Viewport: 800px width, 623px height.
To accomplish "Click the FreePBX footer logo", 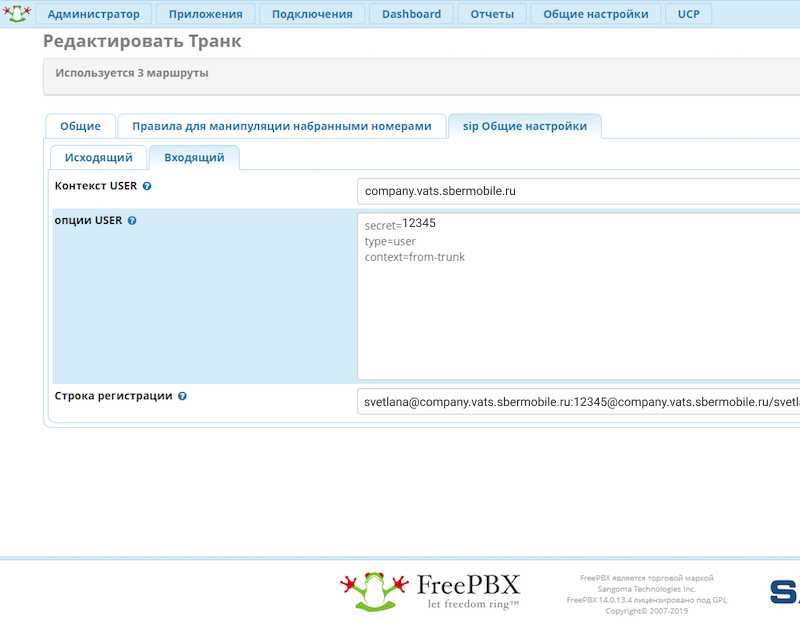I will (x=430, y=590).
